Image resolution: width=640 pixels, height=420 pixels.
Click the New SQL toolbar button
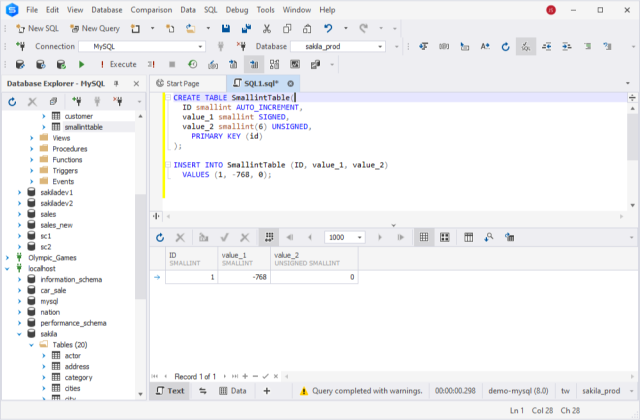pos(36,29)
